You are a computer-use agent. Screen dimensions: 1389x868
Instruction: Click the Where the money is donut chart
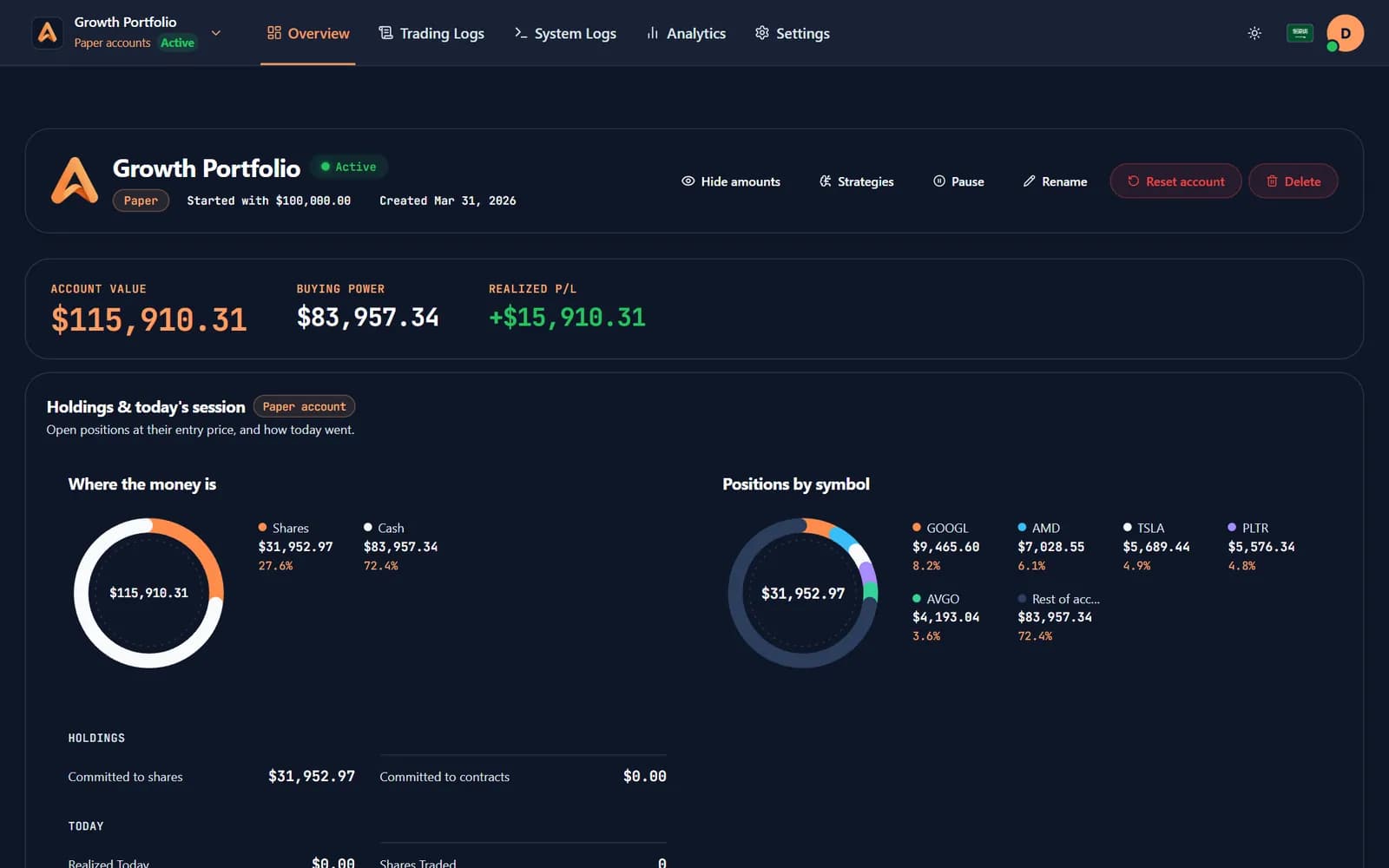pyautogui.click(x=148, y=593)
